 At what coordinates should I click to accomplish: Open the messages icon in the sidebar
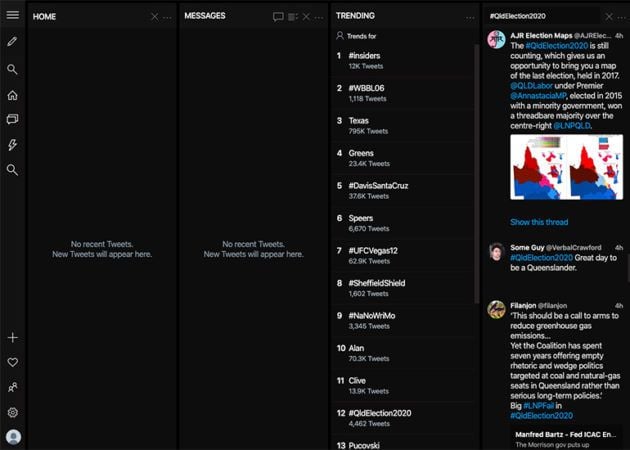[12, 119]
